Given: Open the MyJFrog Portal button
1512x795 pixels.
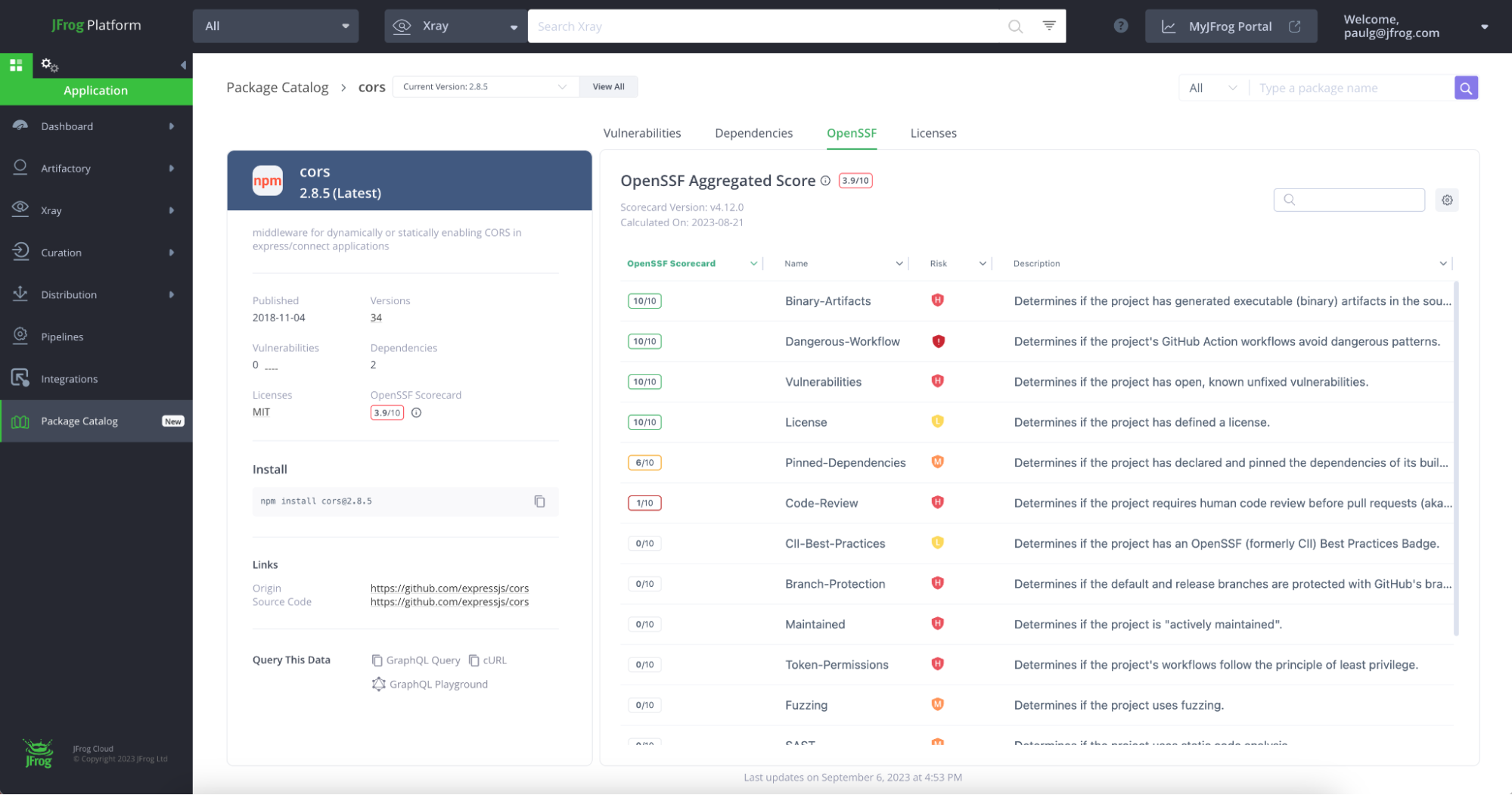Looking at the screenshot, I should pyautogui.click(x=1230, y=26).
